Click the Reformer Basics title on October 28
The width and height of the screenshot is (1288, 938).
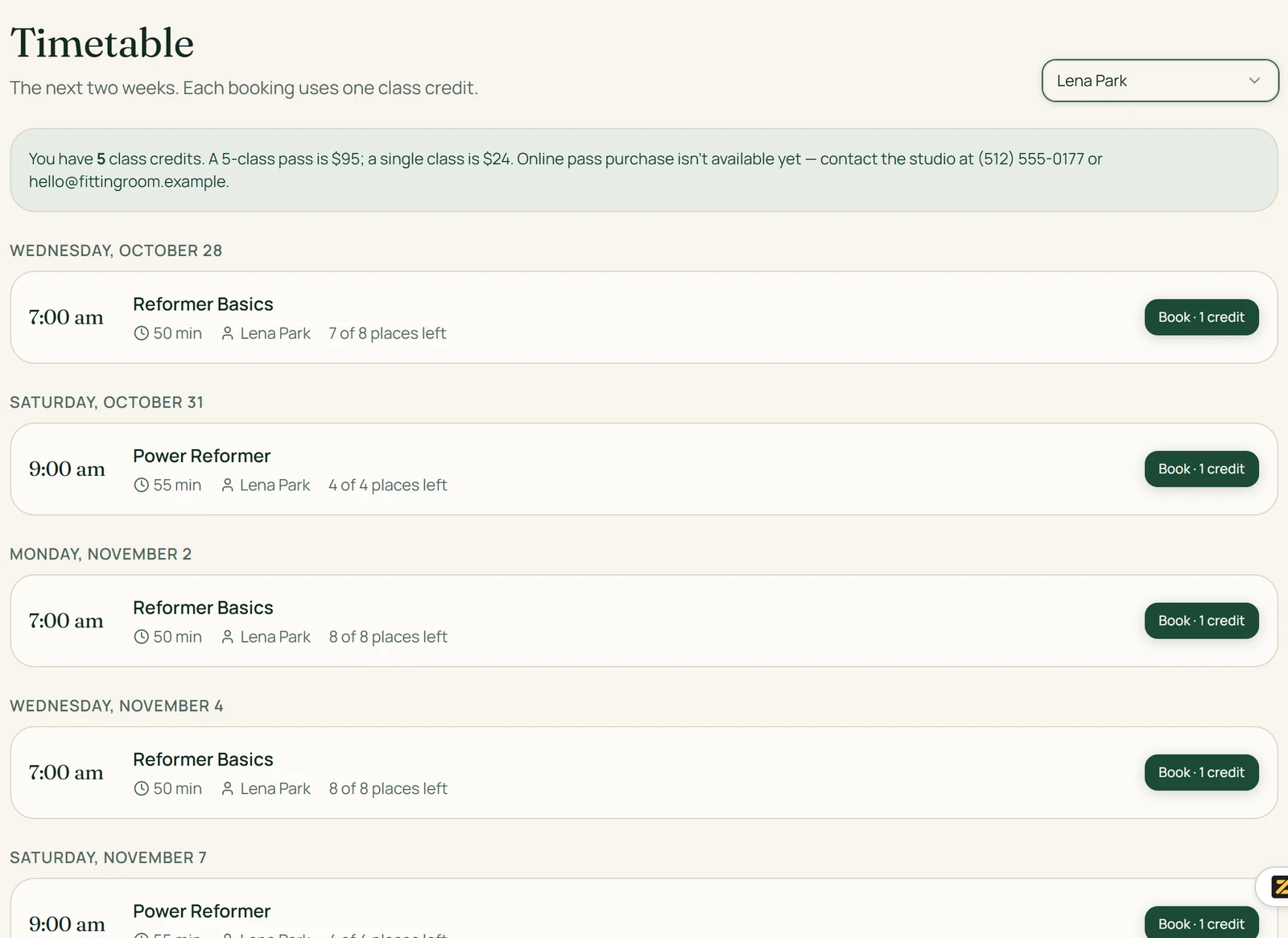click(203, 304)
